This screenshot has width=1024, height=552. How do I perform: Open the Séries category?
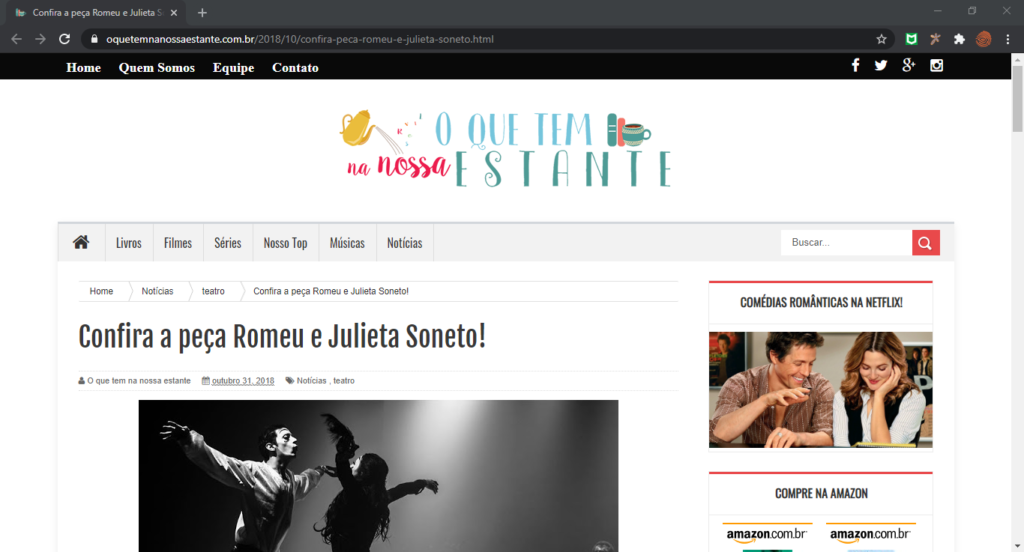click(x=228, y=243)
